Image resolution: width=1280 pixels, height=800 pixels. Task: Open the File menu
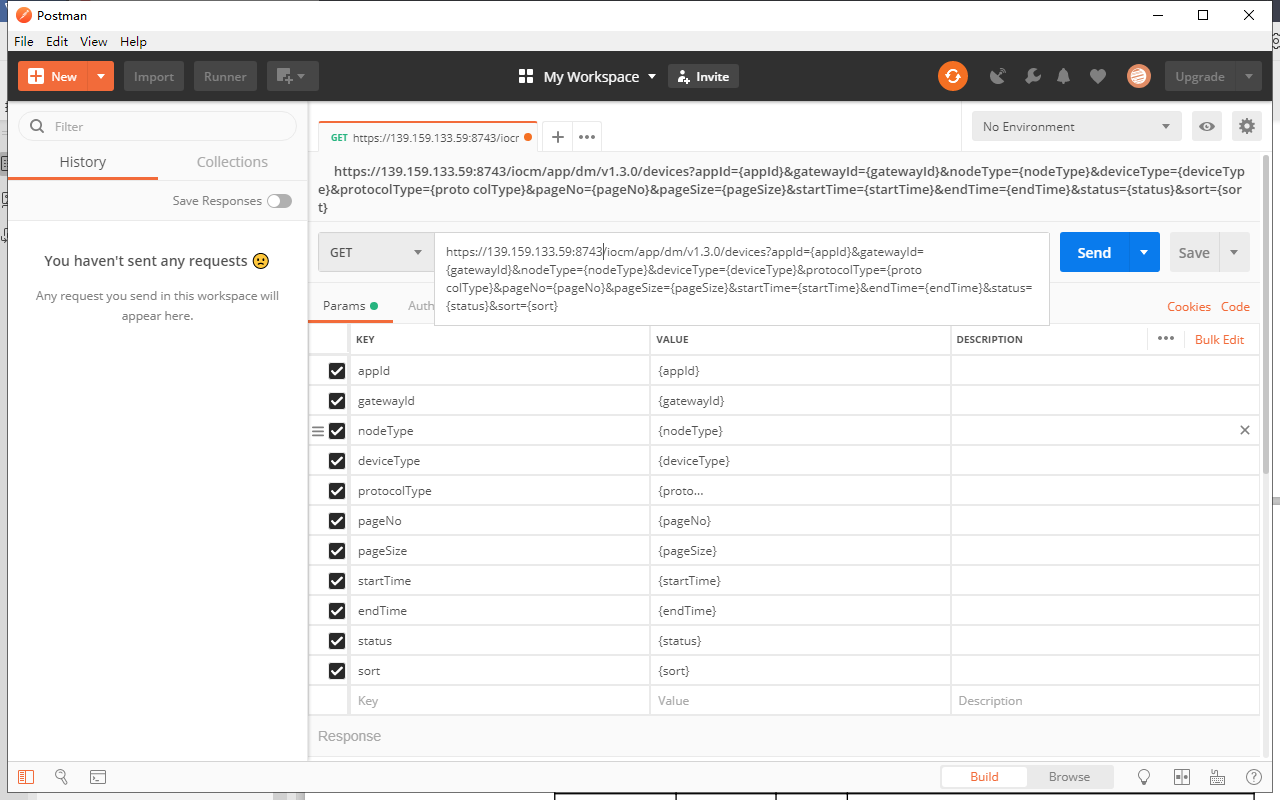click(x=24, y=41)
